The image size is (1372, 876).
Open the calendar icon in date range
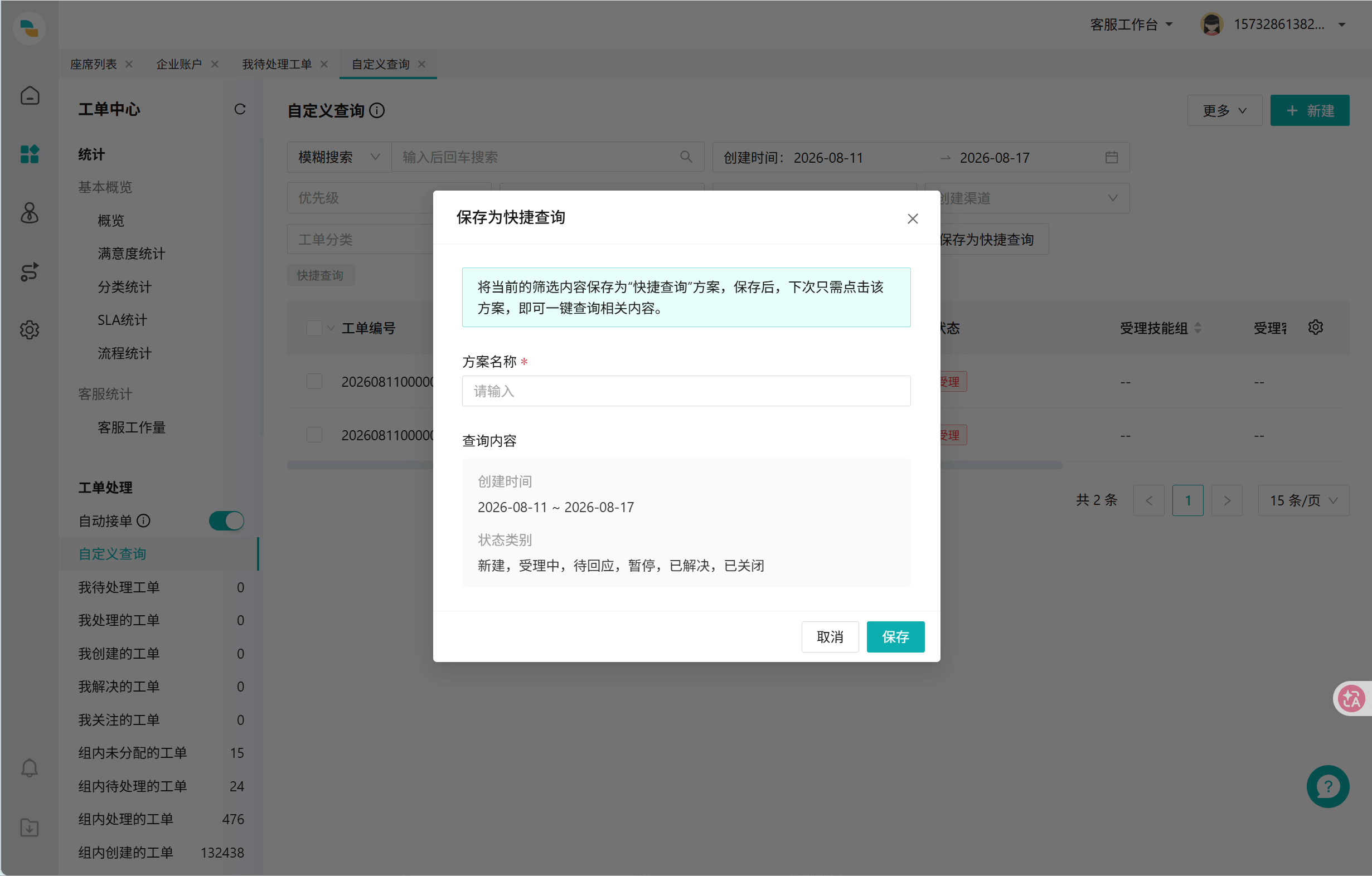tap(1111, 157)
